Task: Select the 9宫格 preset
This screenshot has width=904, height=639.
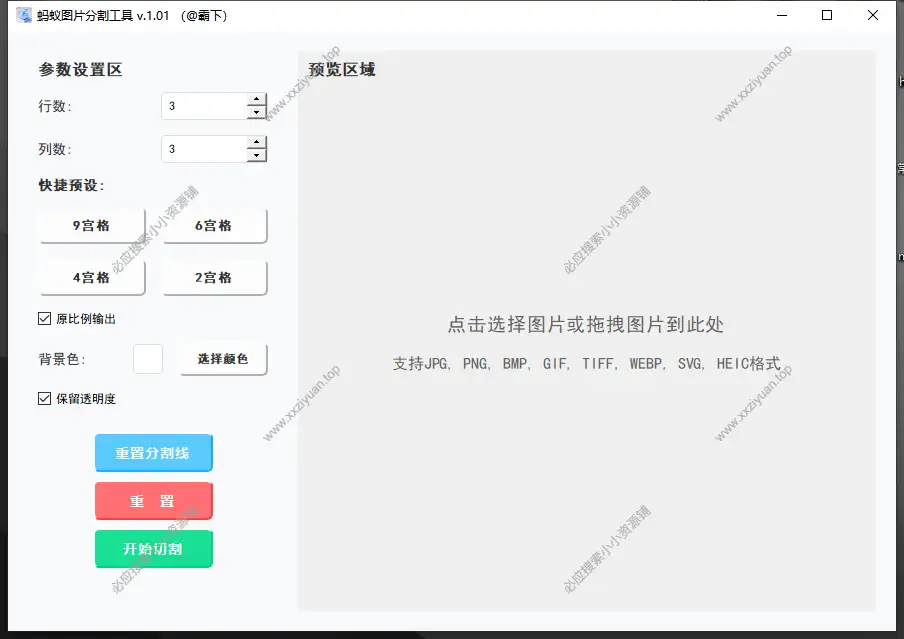Action: [x=91, y=225]
